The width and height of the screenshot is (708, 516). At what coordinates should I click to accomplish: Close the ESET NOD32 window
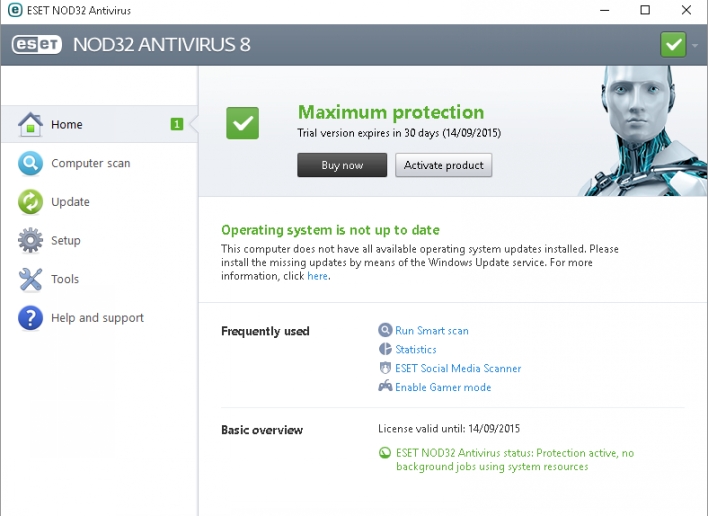click(x=686, y=10)
